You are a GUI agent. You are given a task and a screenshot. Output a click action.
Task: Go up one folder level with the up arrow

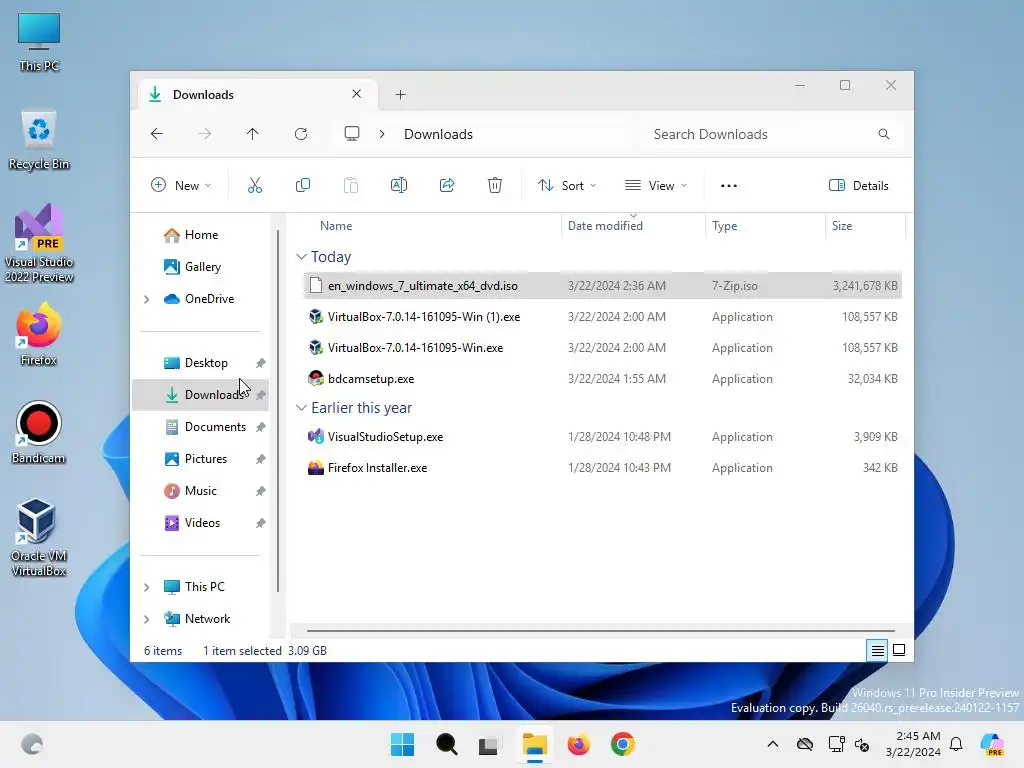click(x=253, y=134)
